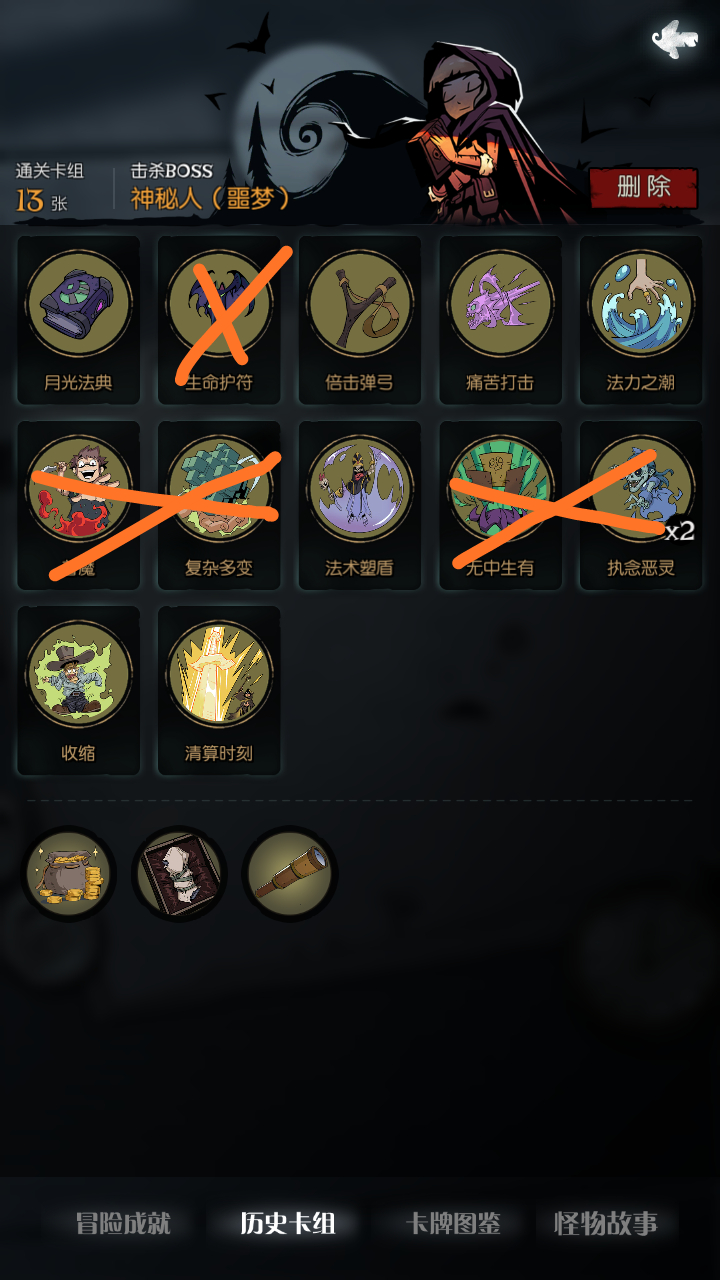Tap the 倍击弹弓 slingshot card
Viewport: 720px width, 1280px height.
(x=359, y=320)
